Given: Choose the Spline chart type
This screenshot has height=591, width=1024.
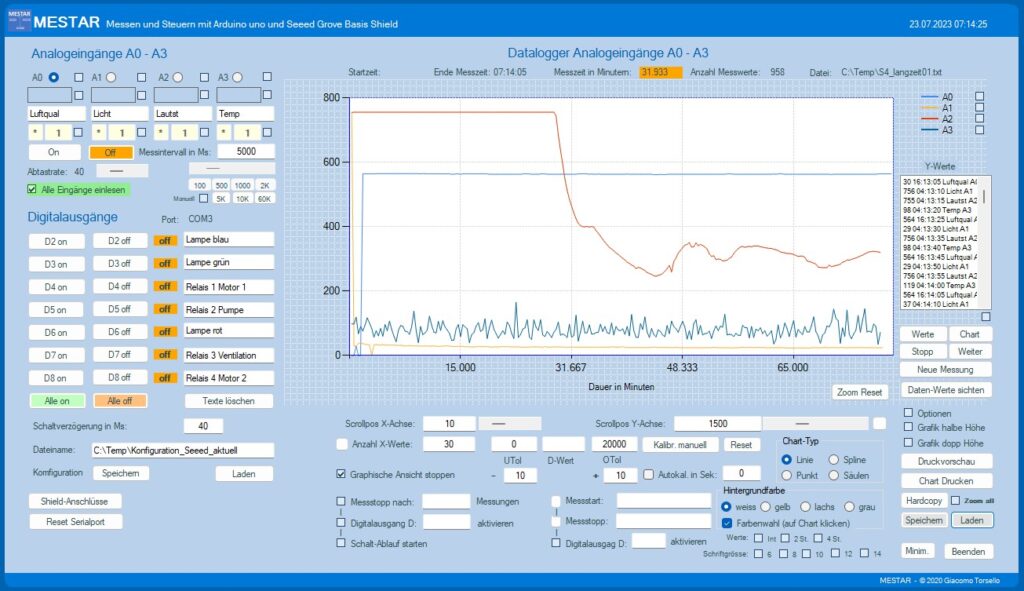Looking at the screenshot, I should [833, 459].
